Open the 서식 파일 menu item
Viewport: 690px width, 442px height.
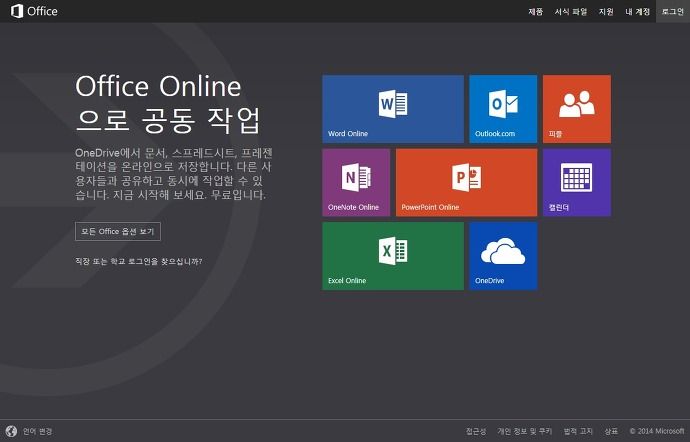pos(571,11)
